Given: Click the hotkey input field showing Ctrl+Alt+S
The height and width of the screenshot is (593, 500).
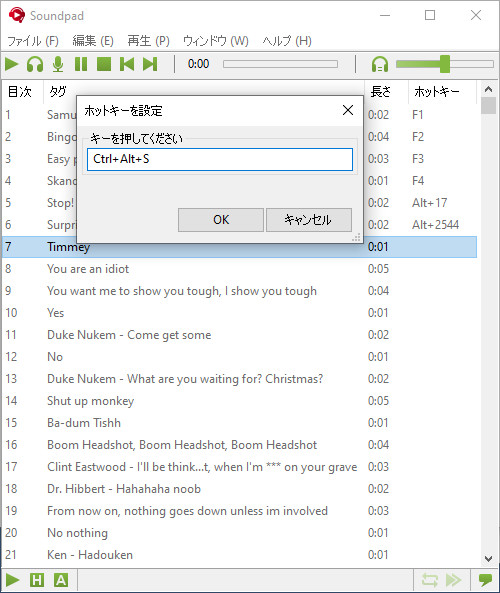Looking at the screenshot, I should click(x=220, y=159).
